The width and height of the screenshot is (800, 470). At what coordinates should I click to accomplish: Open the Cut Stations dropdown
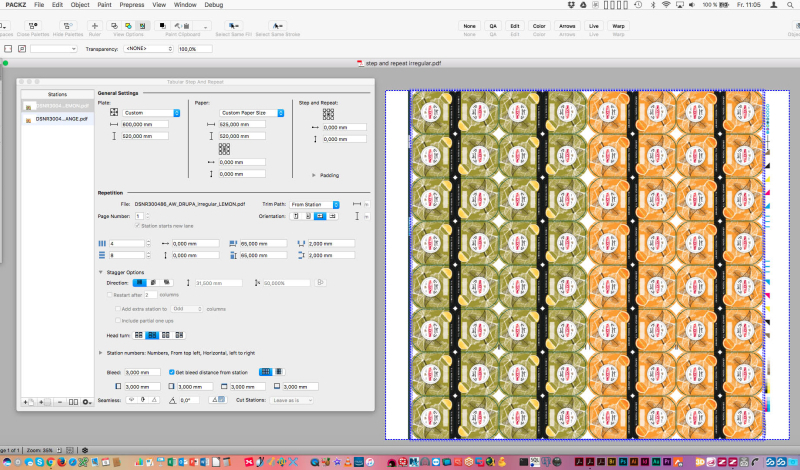click(291, 400)
